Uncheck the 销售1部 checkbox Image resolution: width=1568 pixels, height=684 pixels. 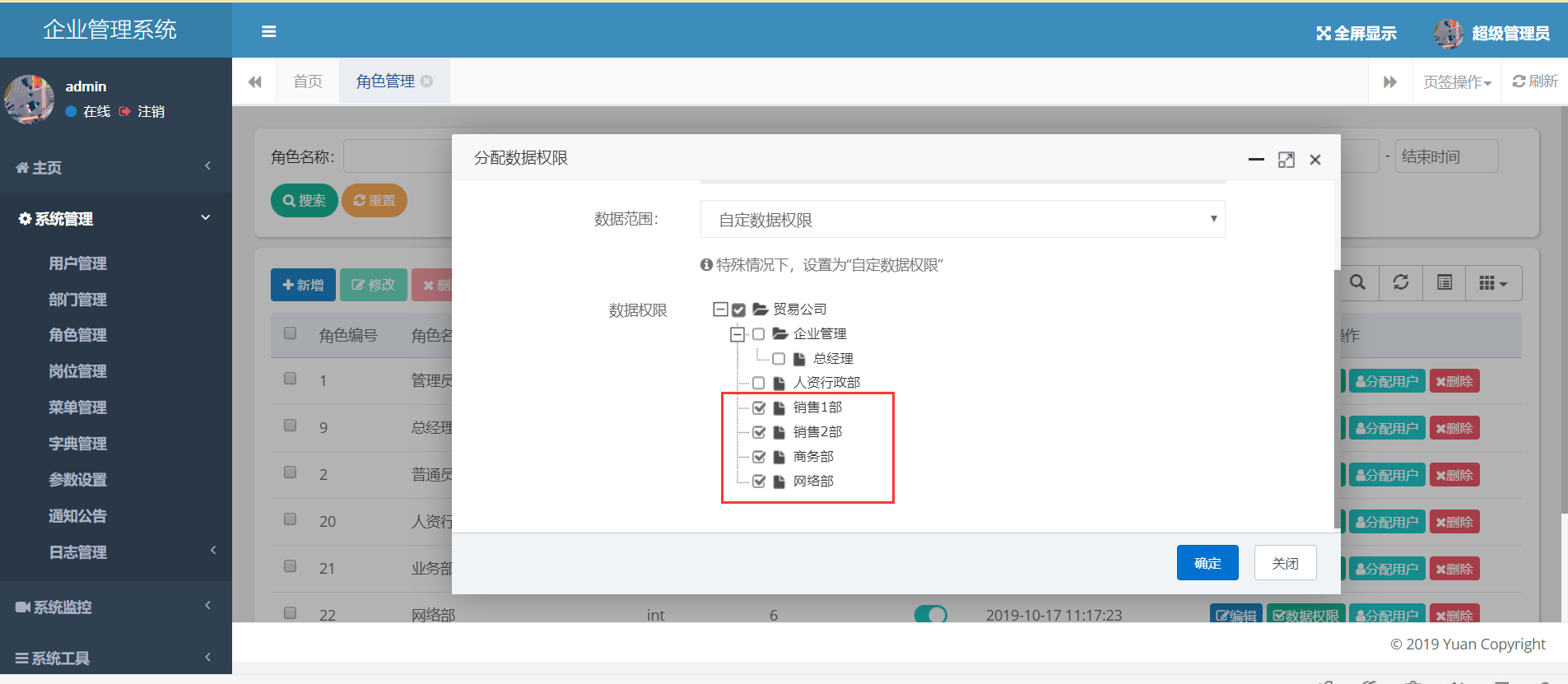[x=759, y=407]
